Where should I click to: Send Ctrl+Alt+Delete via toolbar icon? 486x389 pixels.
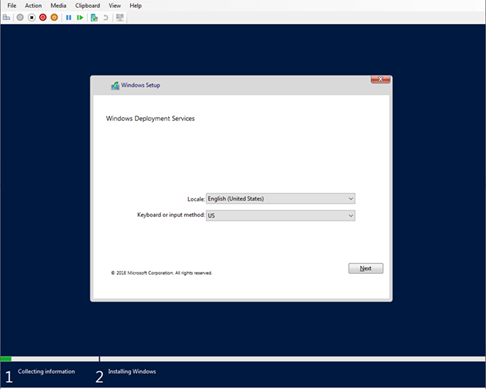click(6, 17)
